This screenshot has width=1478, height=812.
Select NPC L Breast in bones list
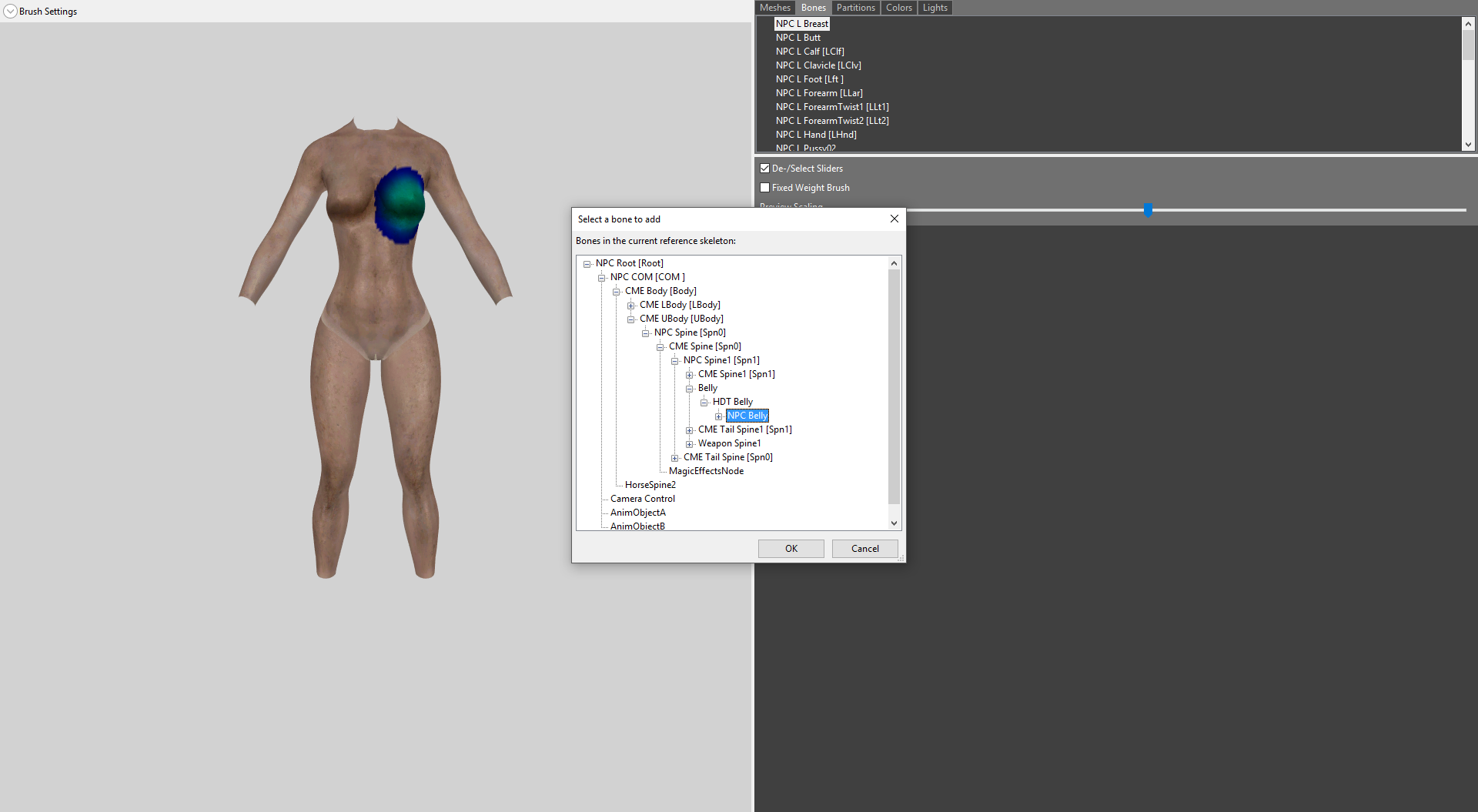coord(801,24)
